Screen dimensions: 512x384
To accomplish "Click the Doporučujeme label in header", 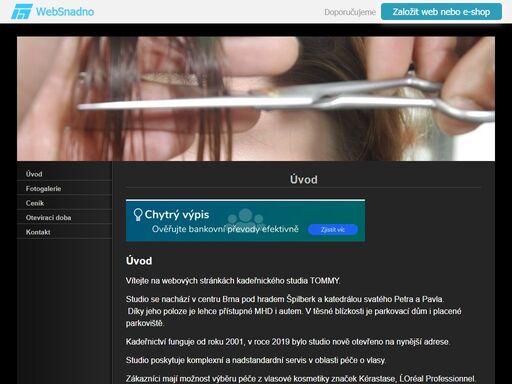I will (x=350, y=12).
